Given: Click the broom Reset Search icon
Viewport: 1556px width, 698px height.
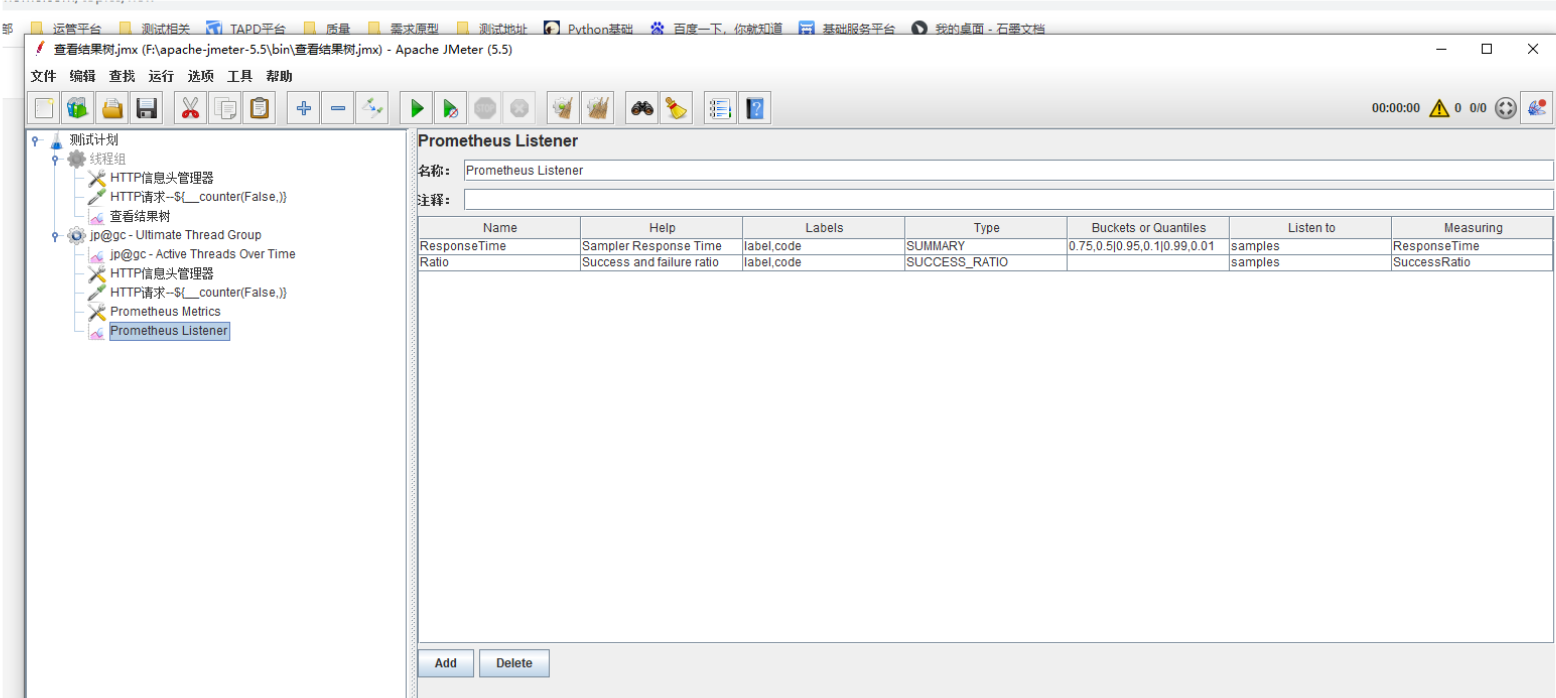Looking at the screenshot, I should 676,108.
